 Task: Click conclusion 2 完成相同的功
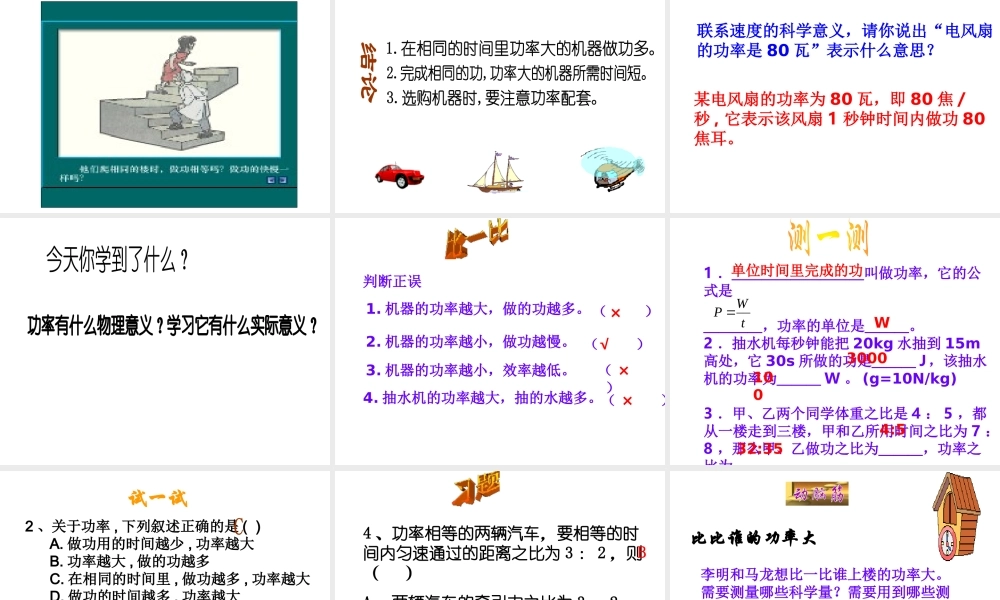click(517, 73)
